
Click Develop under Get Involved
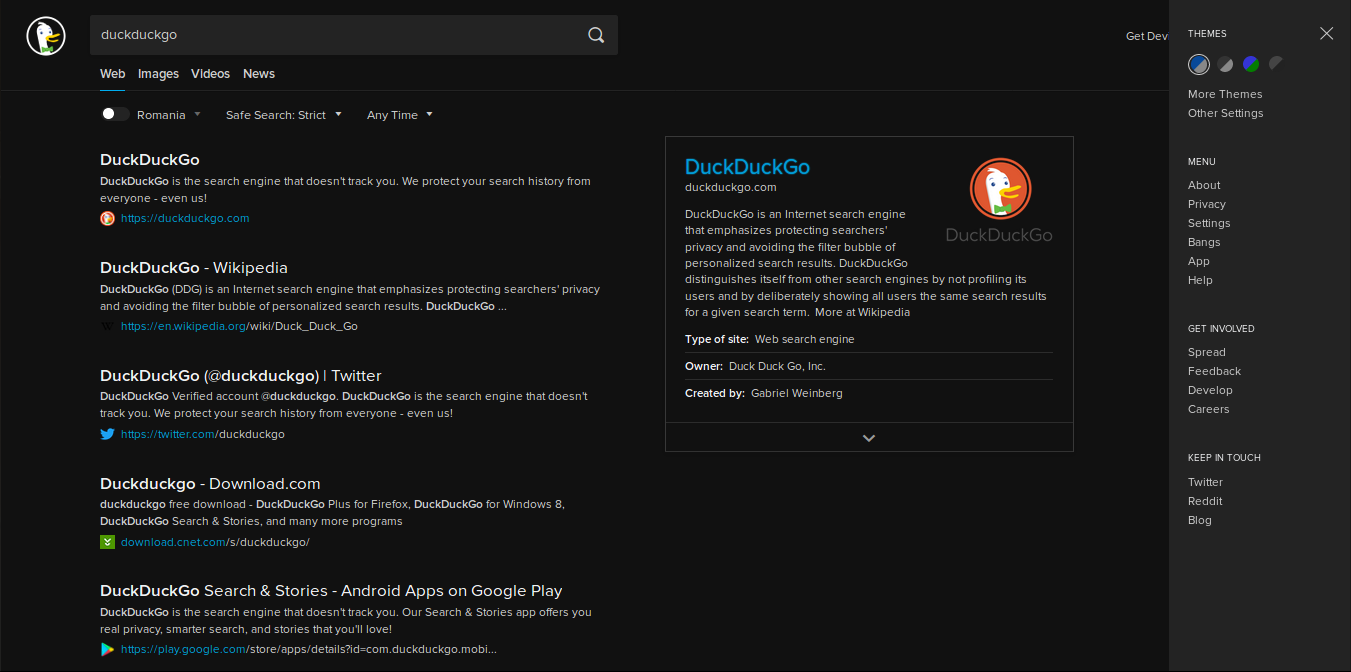click(1210, 390)
